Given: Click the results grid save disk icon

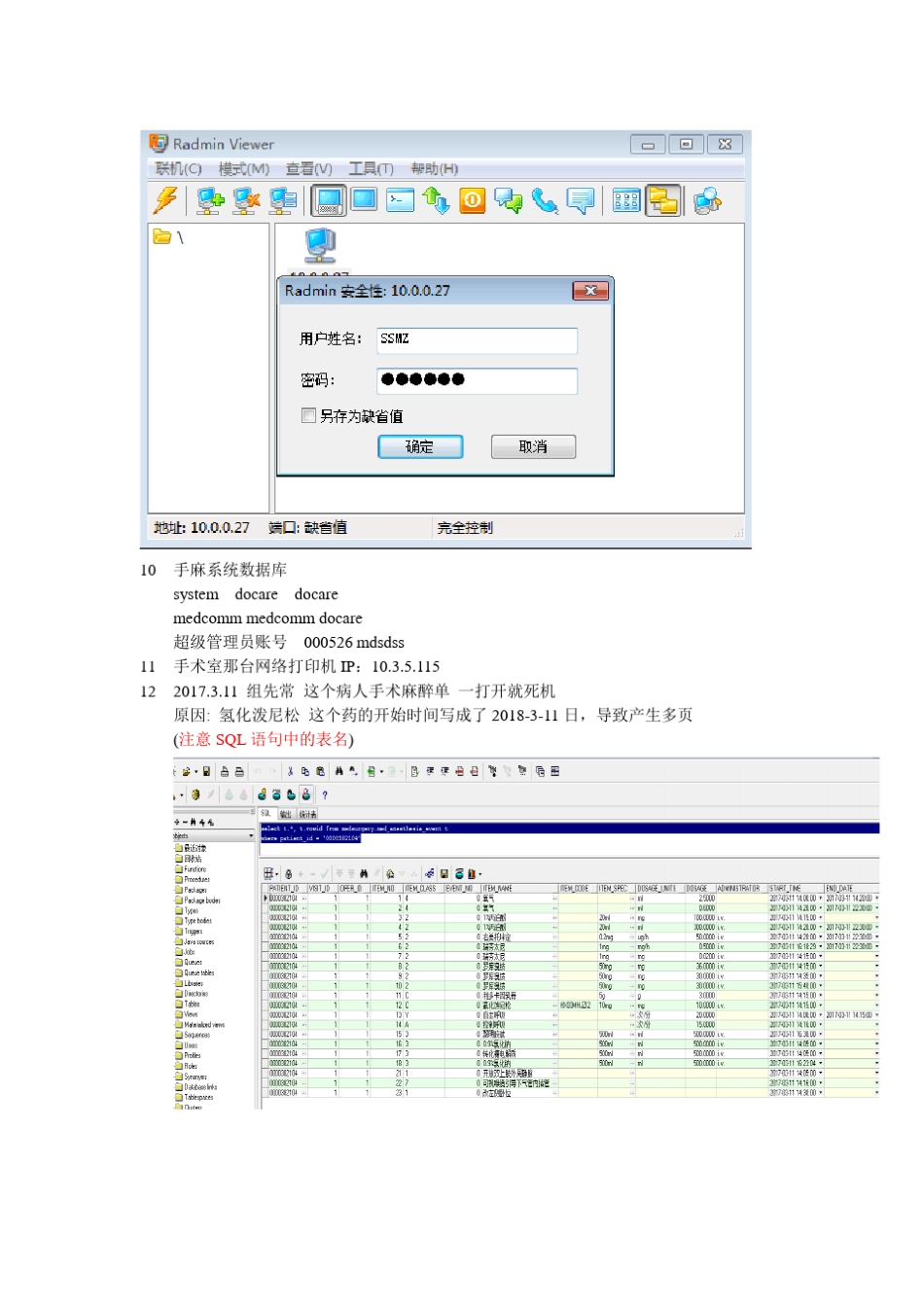Looking at the screenshot, I should (444, 873).
